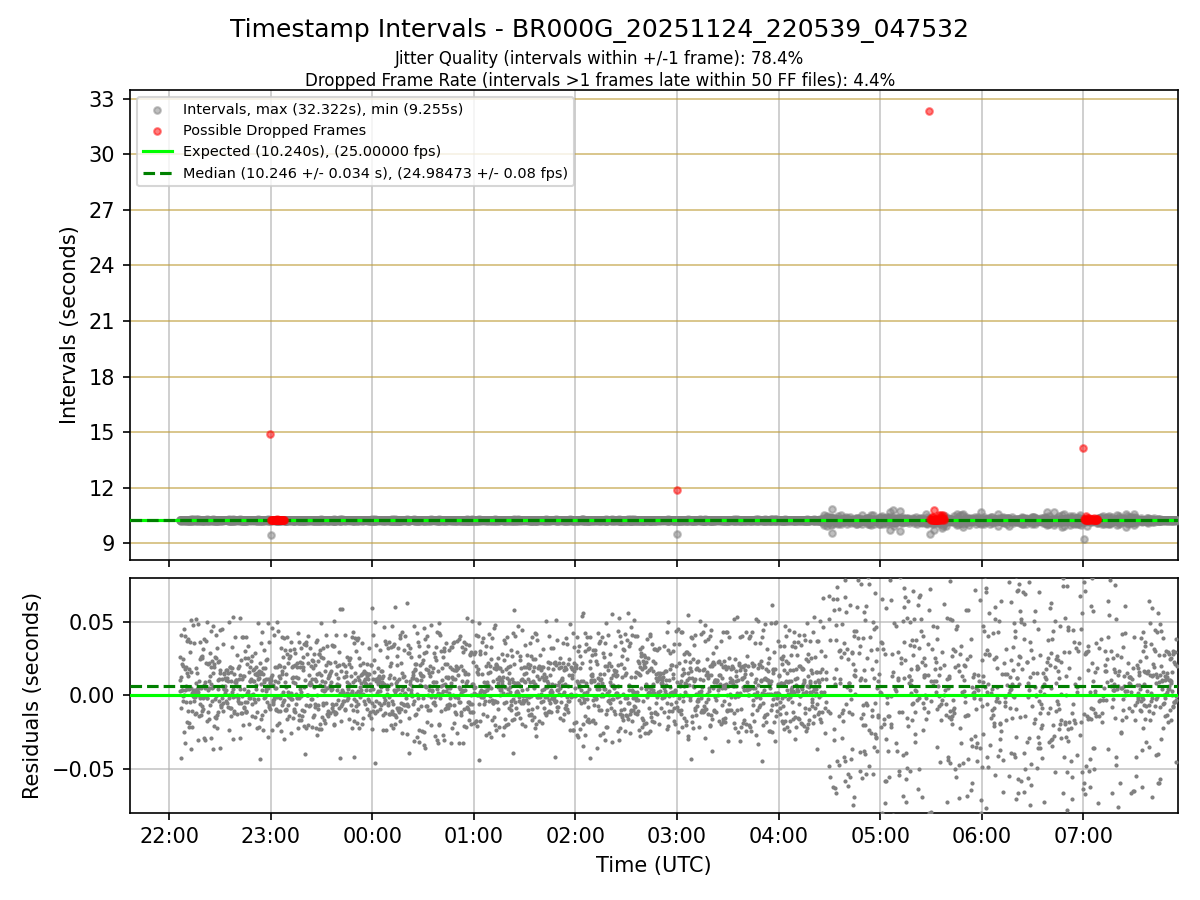1200x900 pixels.
Task: Click the Expected (10.240s) legend entry
Action: point(312,151)
